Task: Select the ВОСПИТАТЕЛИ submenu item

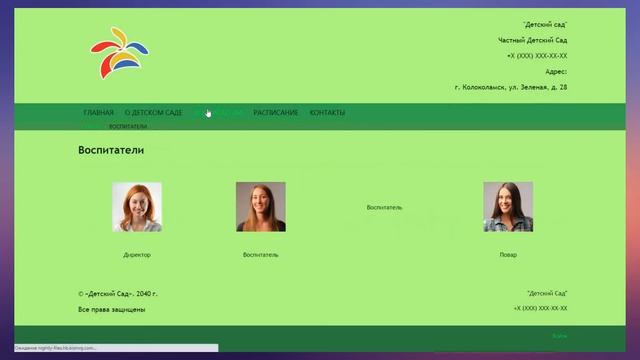Action: coord(128,127)
